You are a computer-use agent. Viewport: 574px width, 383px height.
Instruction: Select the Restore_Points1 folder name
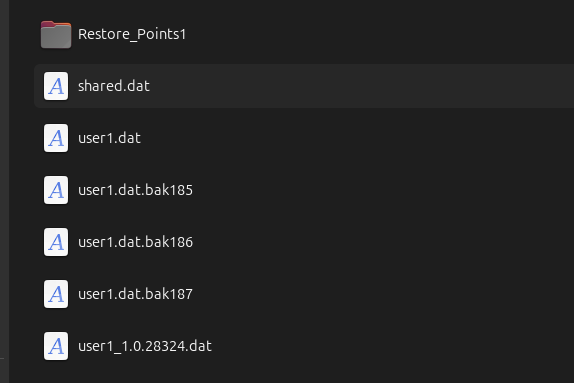click(132, 34)
